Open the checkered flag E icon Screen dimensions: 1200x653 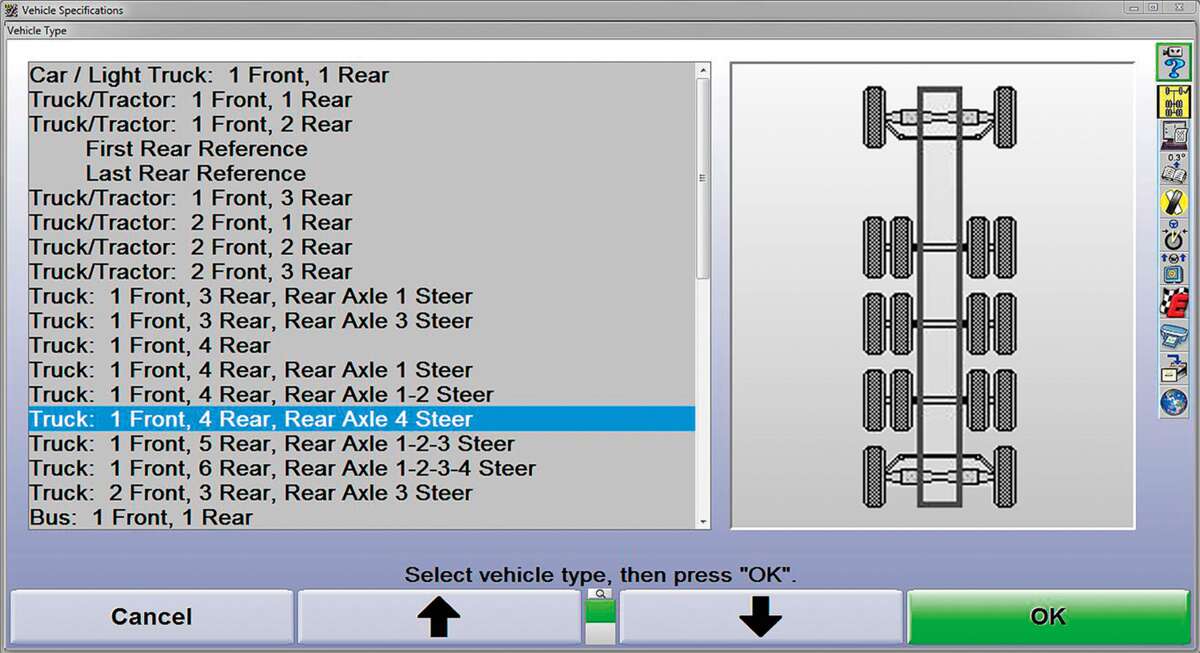coord(1171,303)
